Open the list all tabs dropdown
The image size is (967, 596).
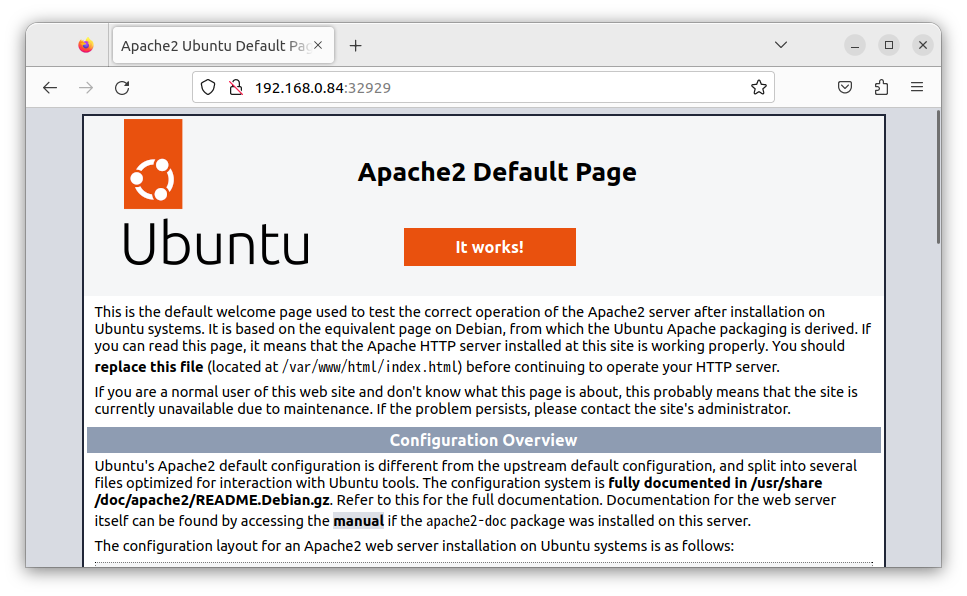click(781, 45)
